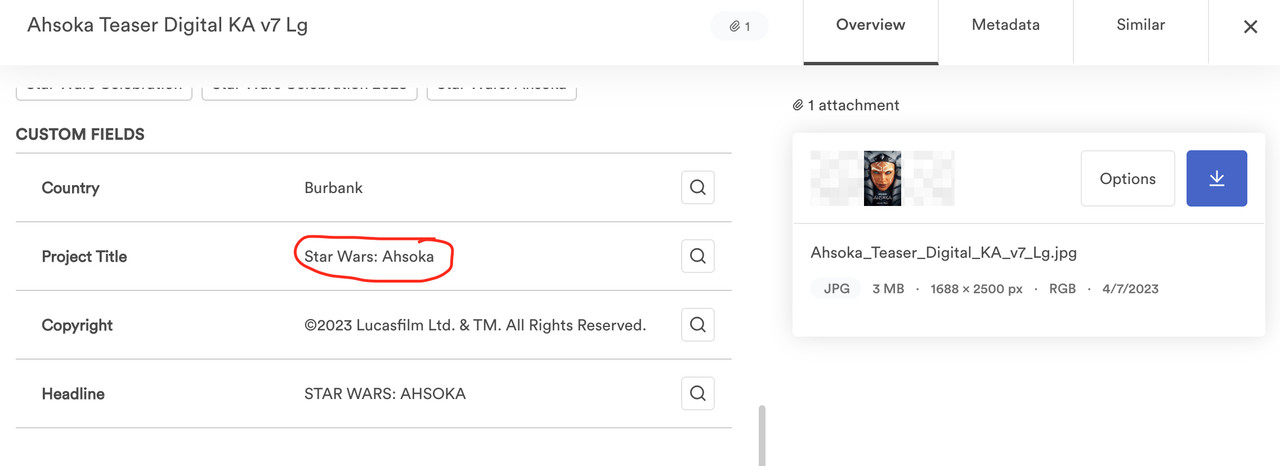Close the asset detail panel

tap(1250, 27)
